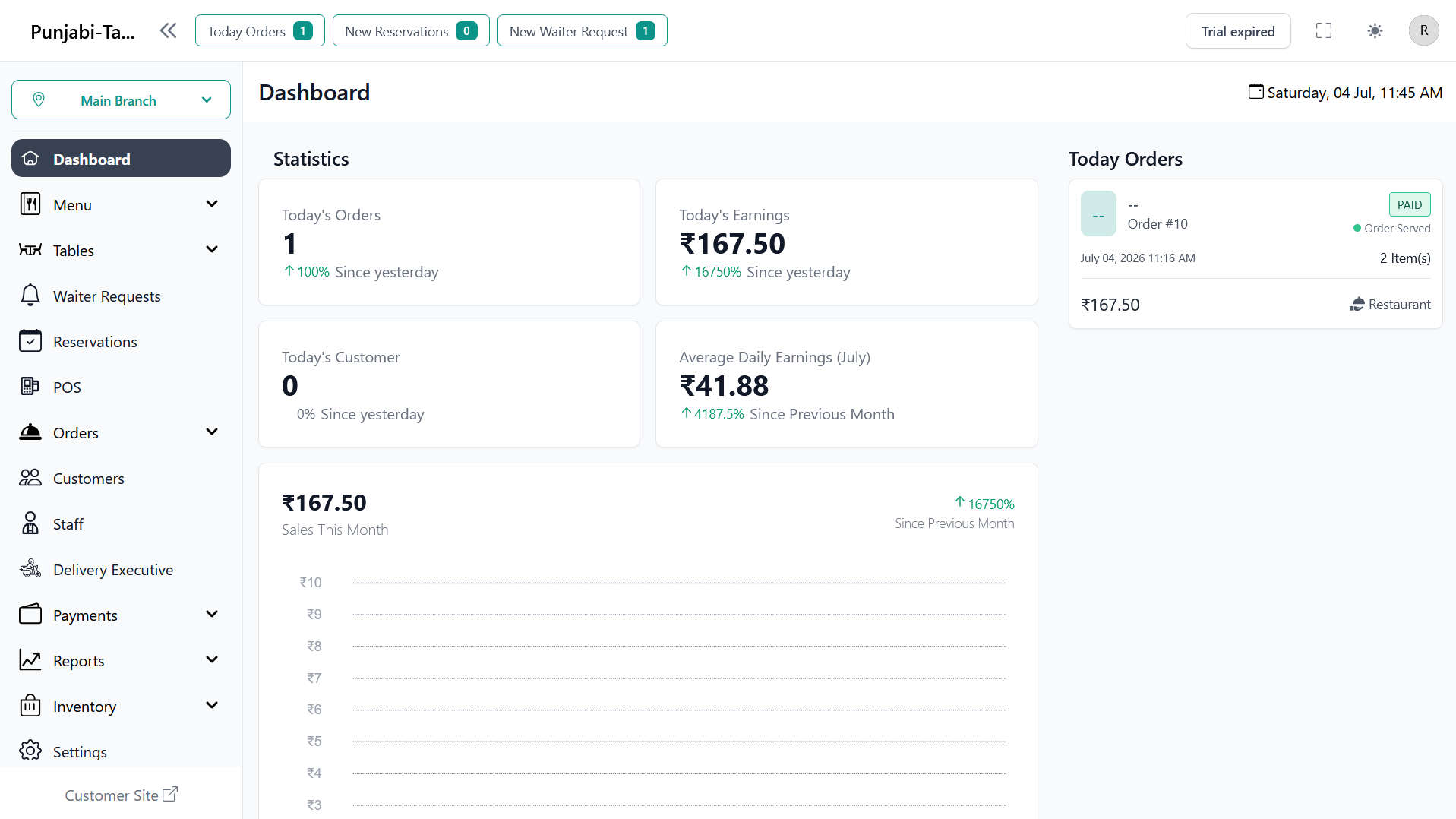Screen dimensions: 1456x819
Task: Click the Payments wallet icon
Action: point(30,615)
